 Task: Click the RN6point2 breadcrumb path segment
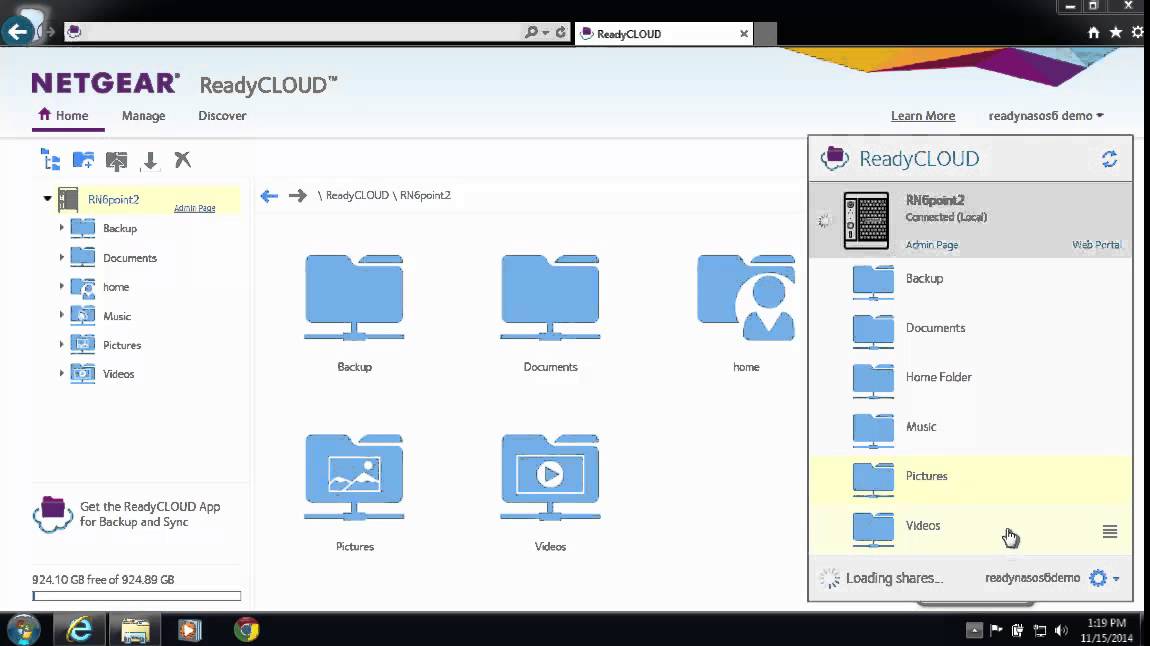coord(425,196)
